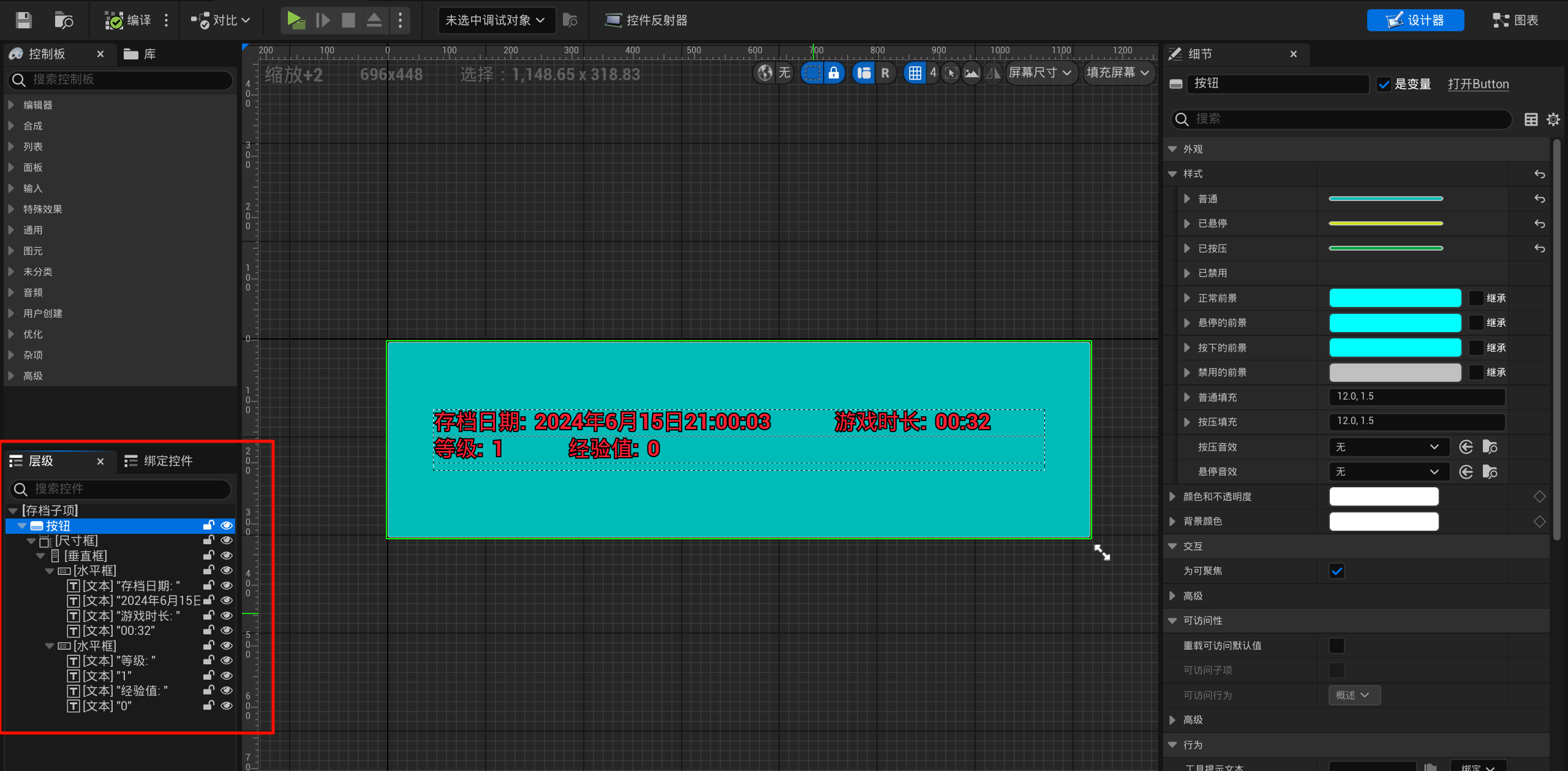Image resolution: width=1568 pixels, height=771 pixels.
Task: Switch to the 图表 graph mode
Action: 1516,20
